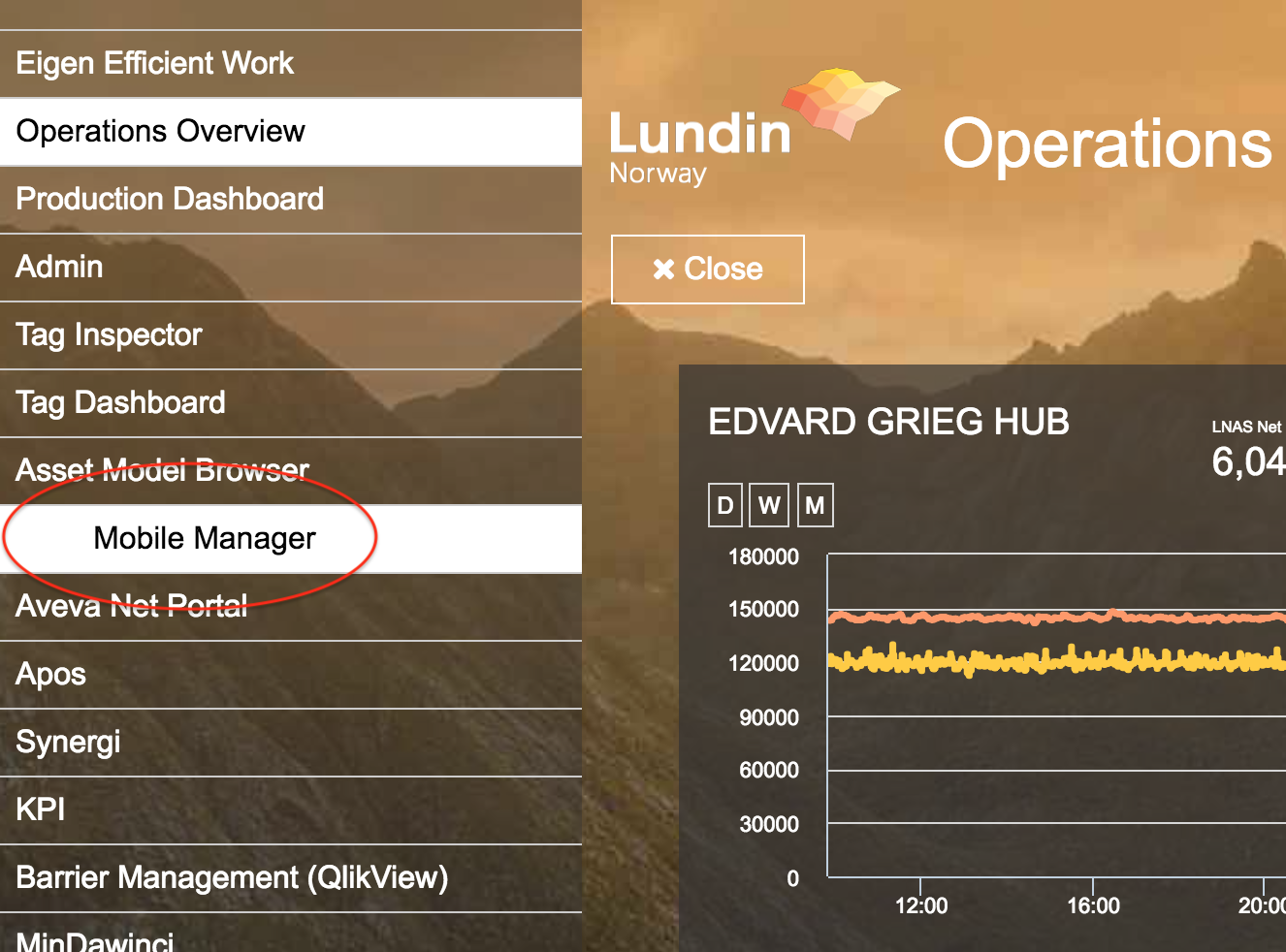This screenshot has height=952, width=1286.
Task: Close the side menu with Close button
Action: point(708,270)
